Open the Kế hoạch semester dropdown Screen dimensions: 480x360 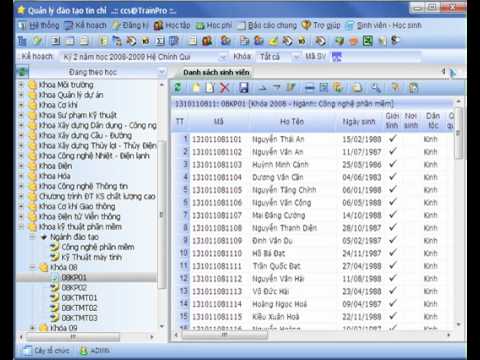point(223,57)
